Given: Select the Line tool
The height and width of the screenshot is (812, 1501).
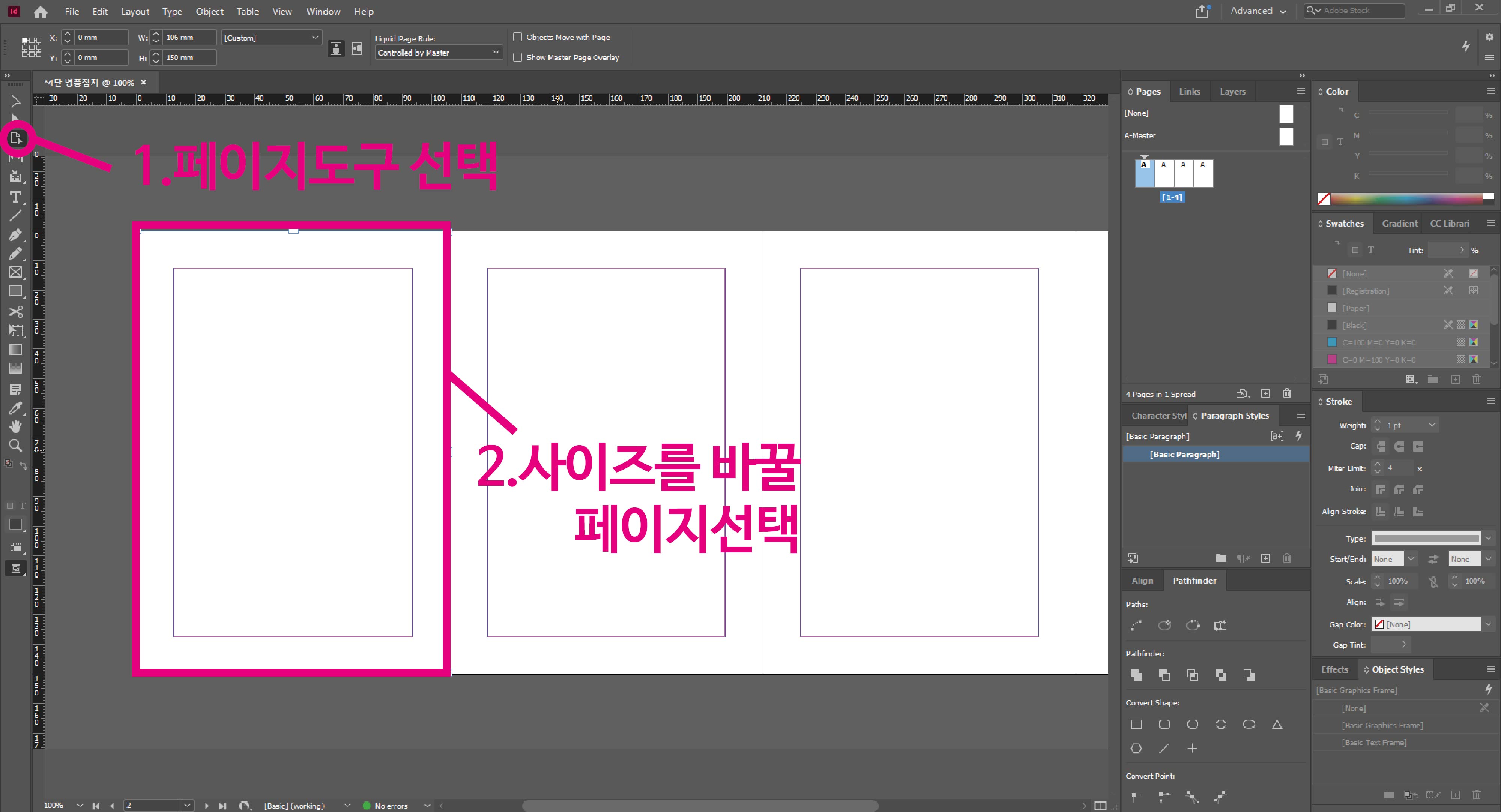Looking at the screenshot, I should 16,216.
